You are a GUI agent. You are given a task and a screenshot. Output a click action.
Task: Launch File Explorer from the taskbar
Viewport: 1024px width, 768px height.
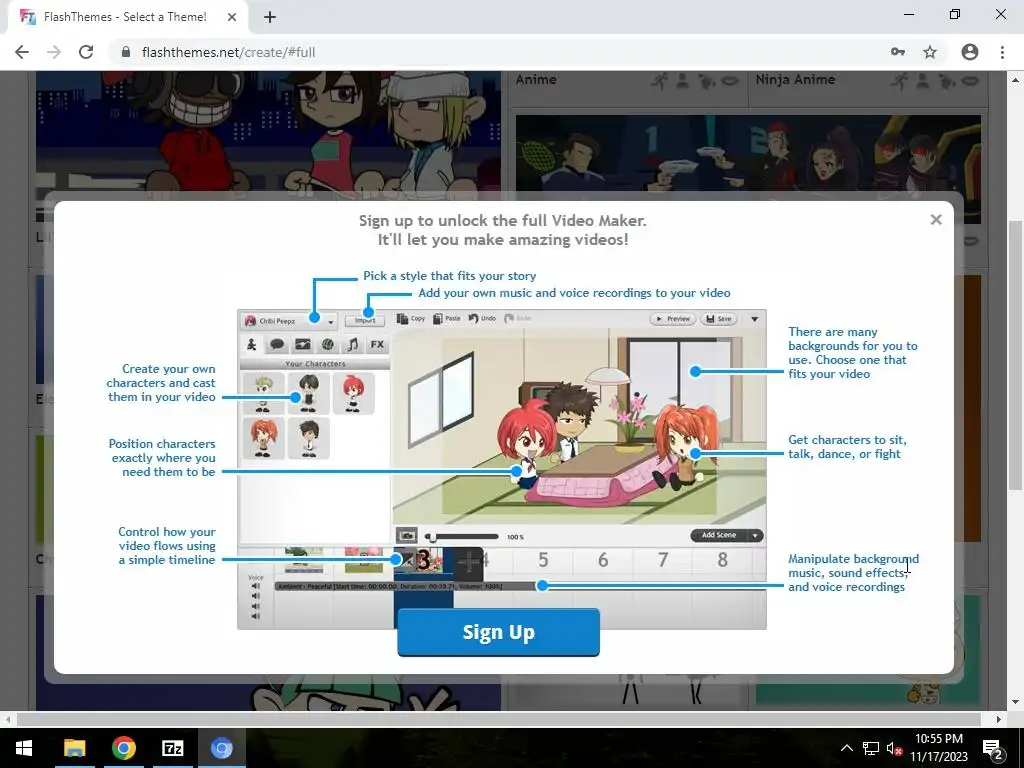pyautogui.click(x=74, y=748)
